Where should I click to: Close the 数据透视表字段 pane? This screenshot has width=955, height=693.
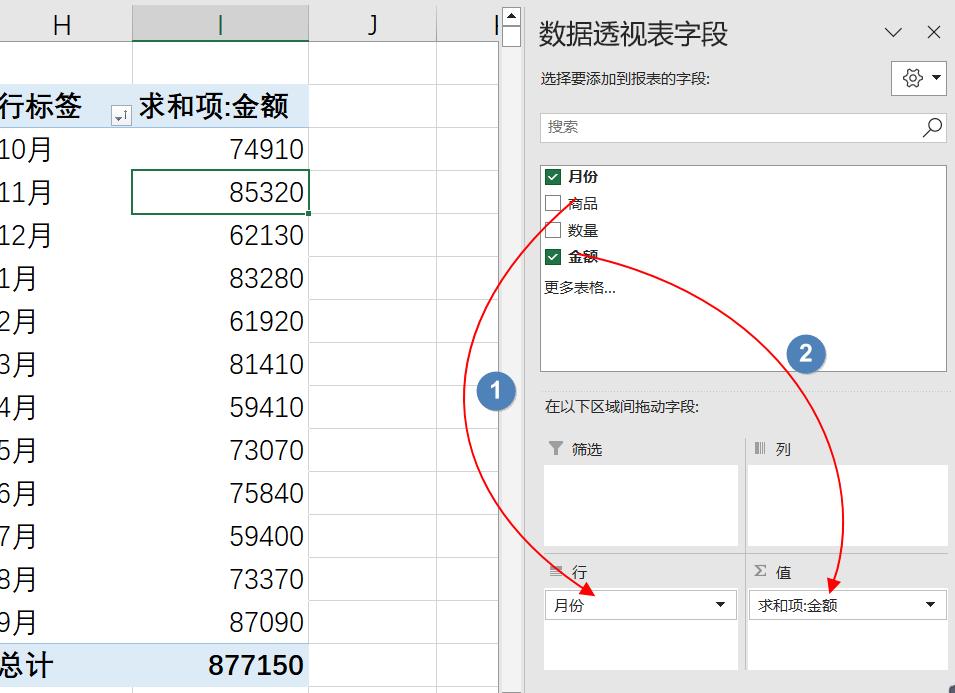[933, 32]
